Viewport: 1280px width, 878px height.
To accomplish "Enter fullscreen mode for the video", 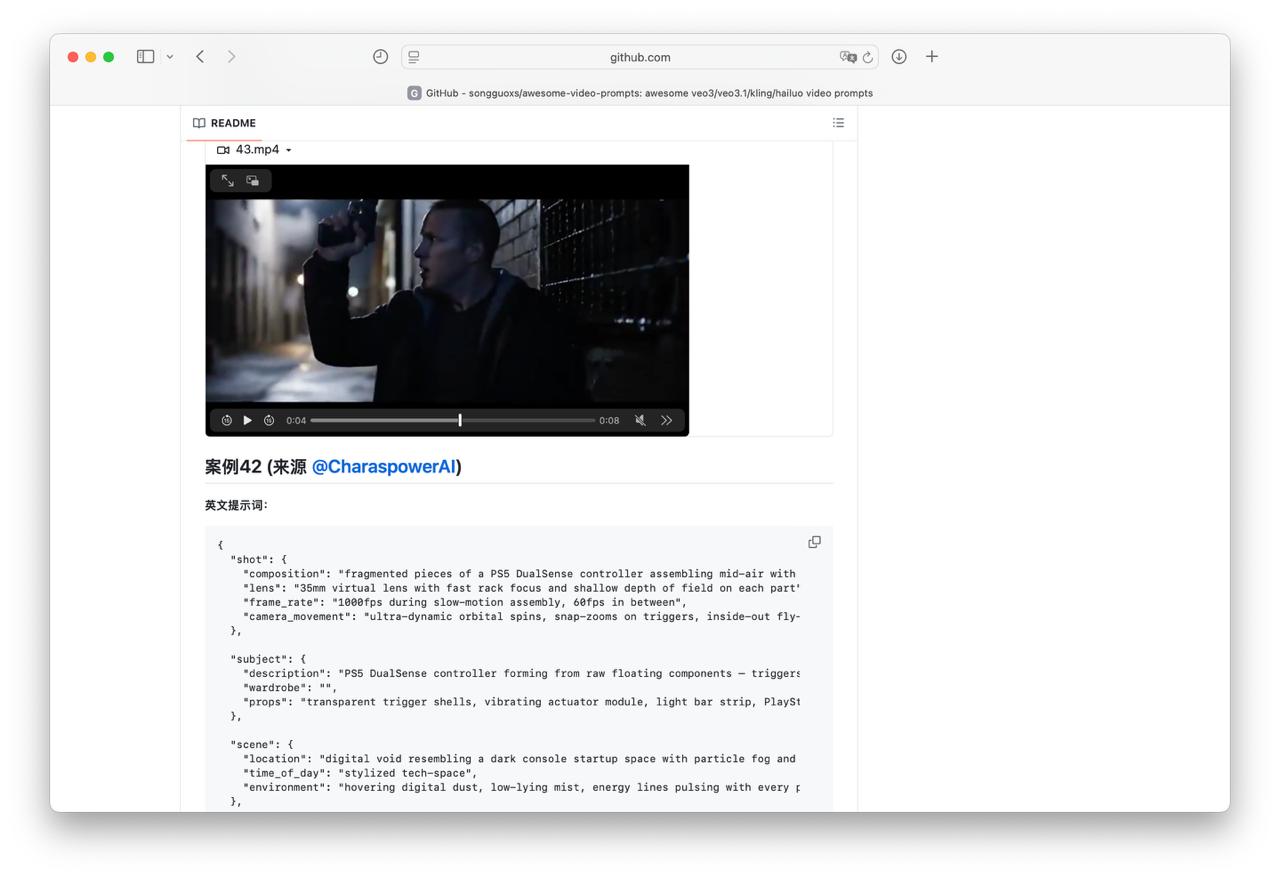I will (x=228, y=181).
